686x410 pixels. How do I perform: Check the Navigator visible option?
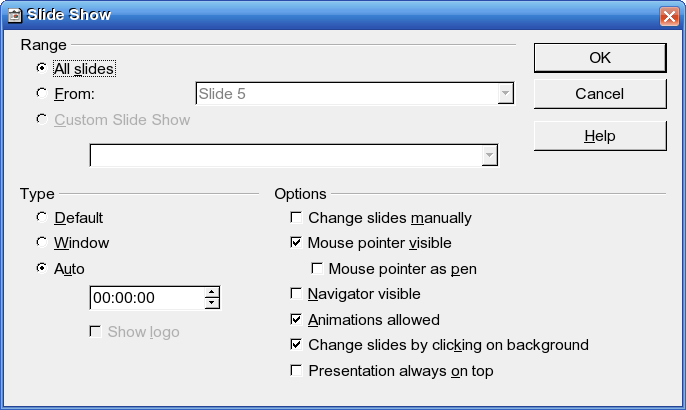coord(296,294)
